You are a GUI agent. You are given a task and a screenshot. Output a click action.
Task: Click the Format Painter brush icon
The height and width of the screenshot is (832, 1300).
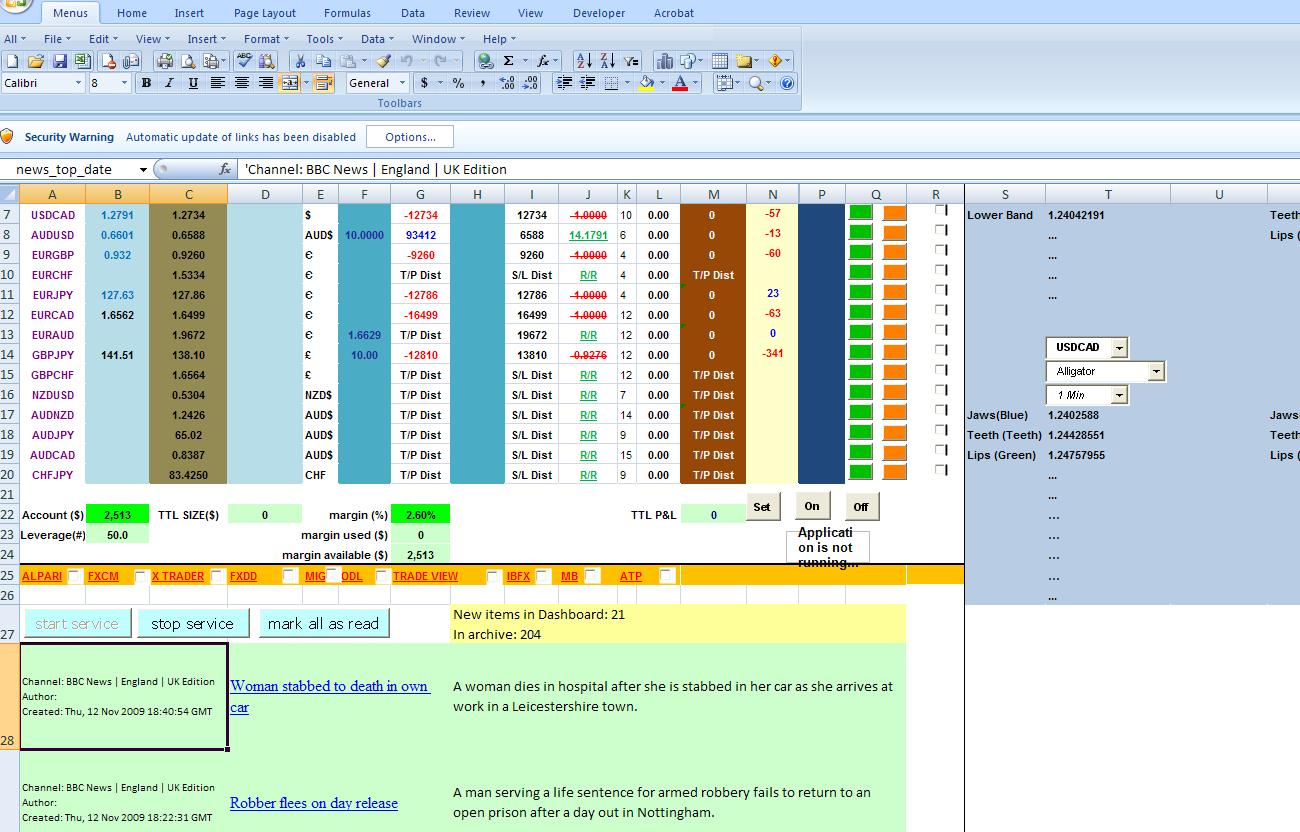381,60
